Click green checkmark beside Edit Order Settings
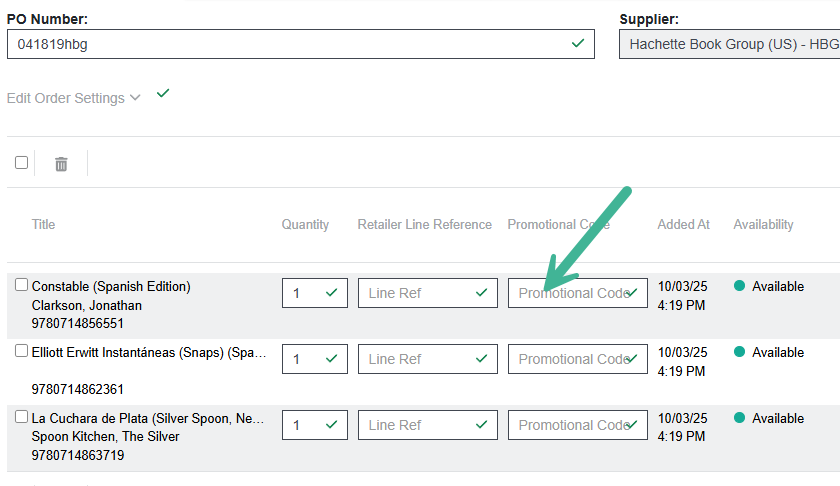Image resolution: width=840 pixels, height=486 pixels. pyautogui.click(x=163, y=94)
